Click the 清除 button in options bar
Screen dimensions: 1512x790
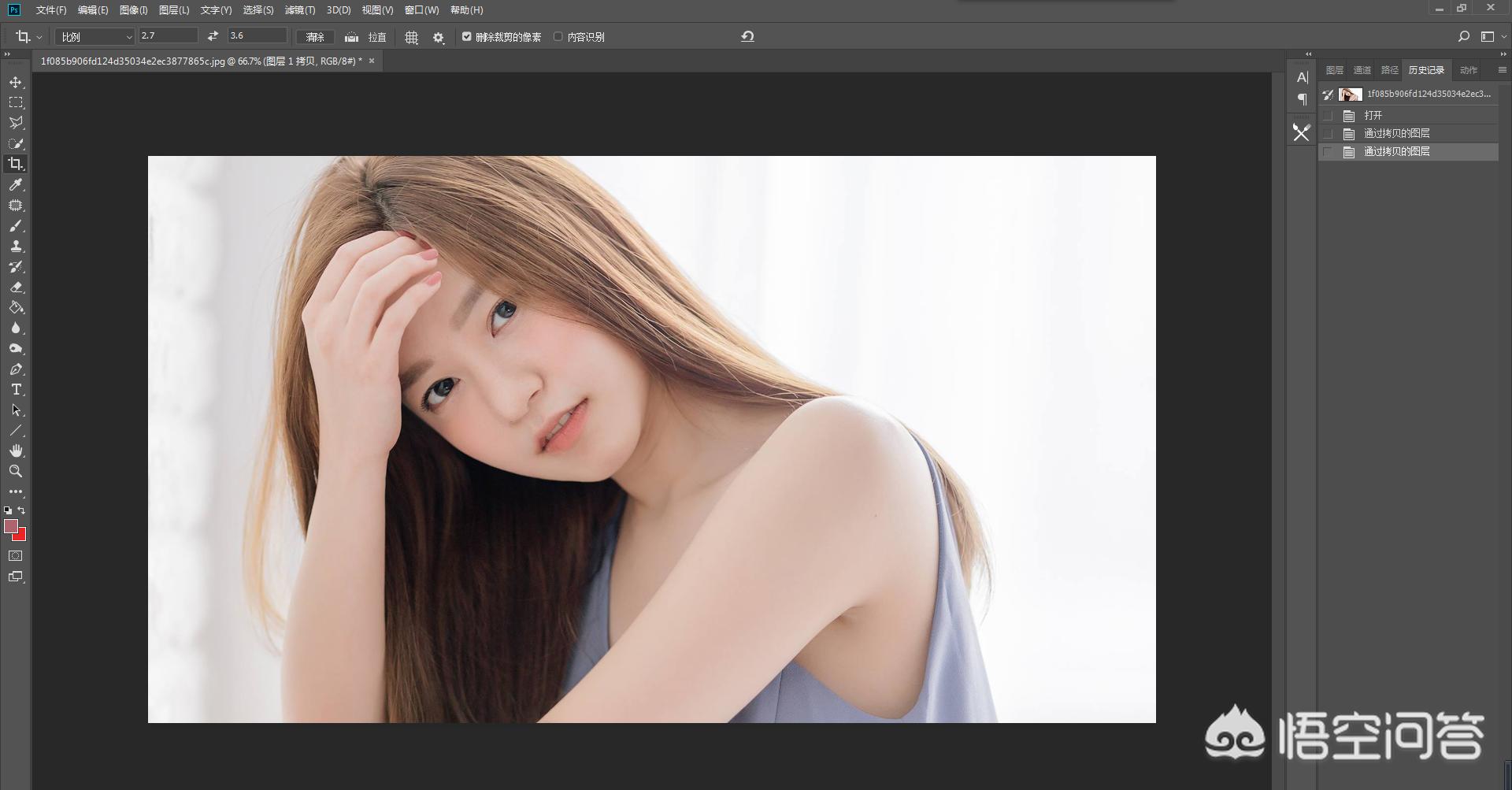point(315,37)
